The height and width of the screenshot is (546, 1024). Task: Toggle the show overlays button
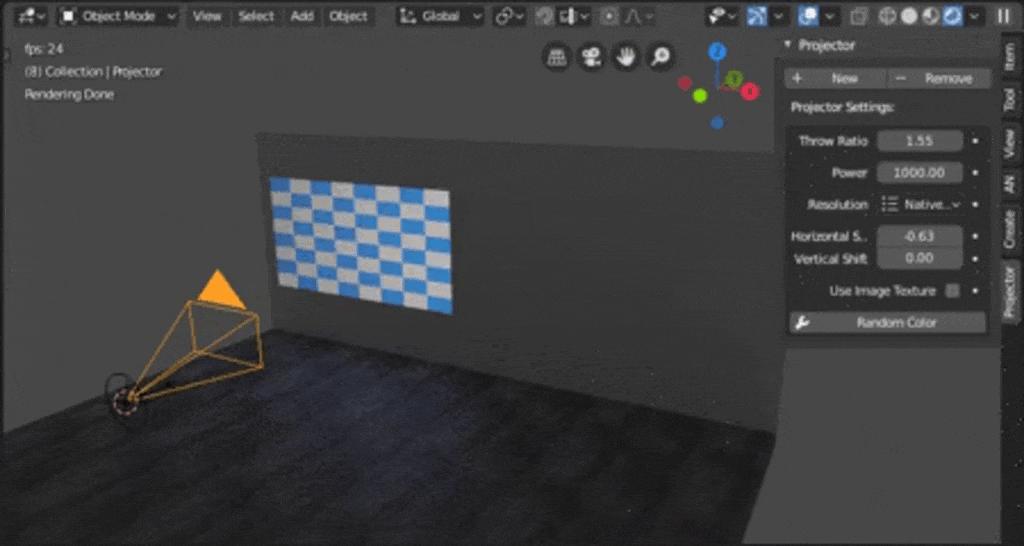tap(808, 16)
